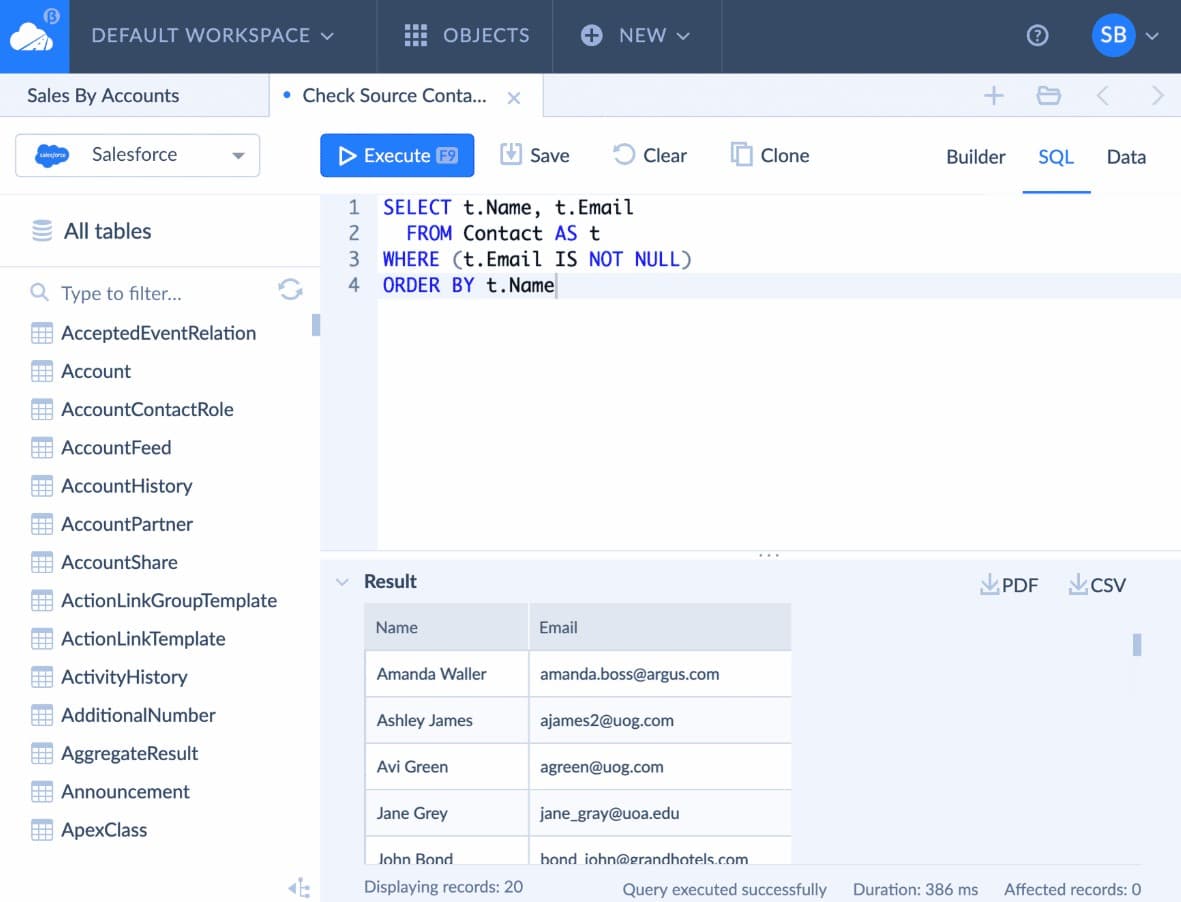
Task: Open the help menu
Action: tap(1037, 35)
